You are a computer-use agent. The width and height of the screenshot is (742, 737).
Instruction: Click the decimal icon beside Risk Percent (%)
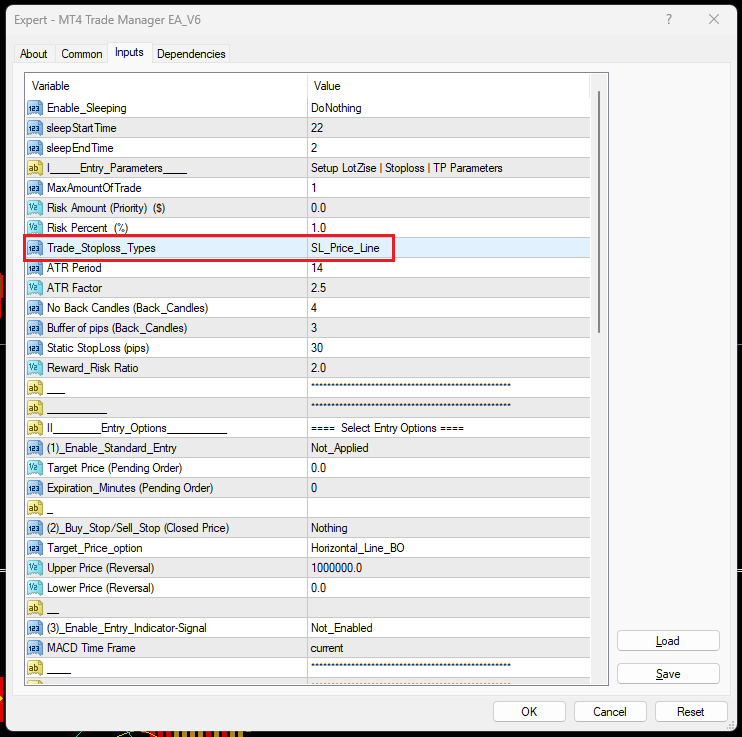(34, 228)
